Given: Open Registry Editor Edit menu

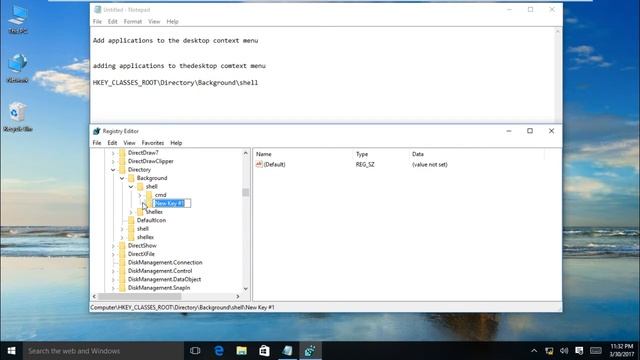Looking at the screenshot, I should (112, 143).
